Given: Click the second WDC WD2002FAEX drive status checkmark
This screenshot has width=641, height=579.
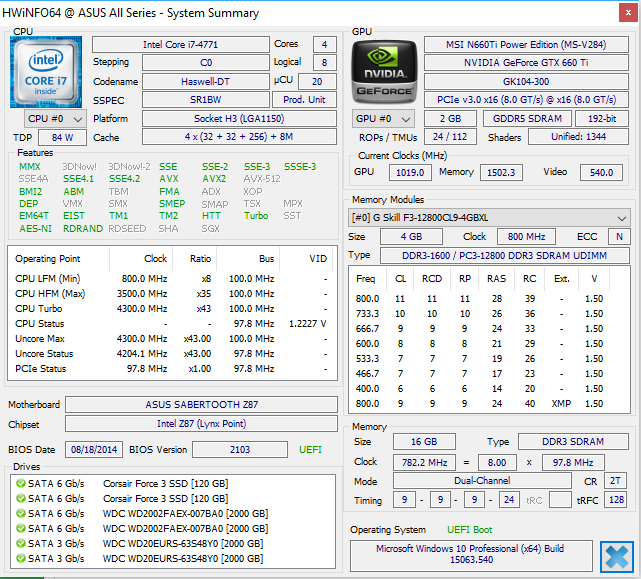Looking at the screenshot, I should click(x=20, y=528).
